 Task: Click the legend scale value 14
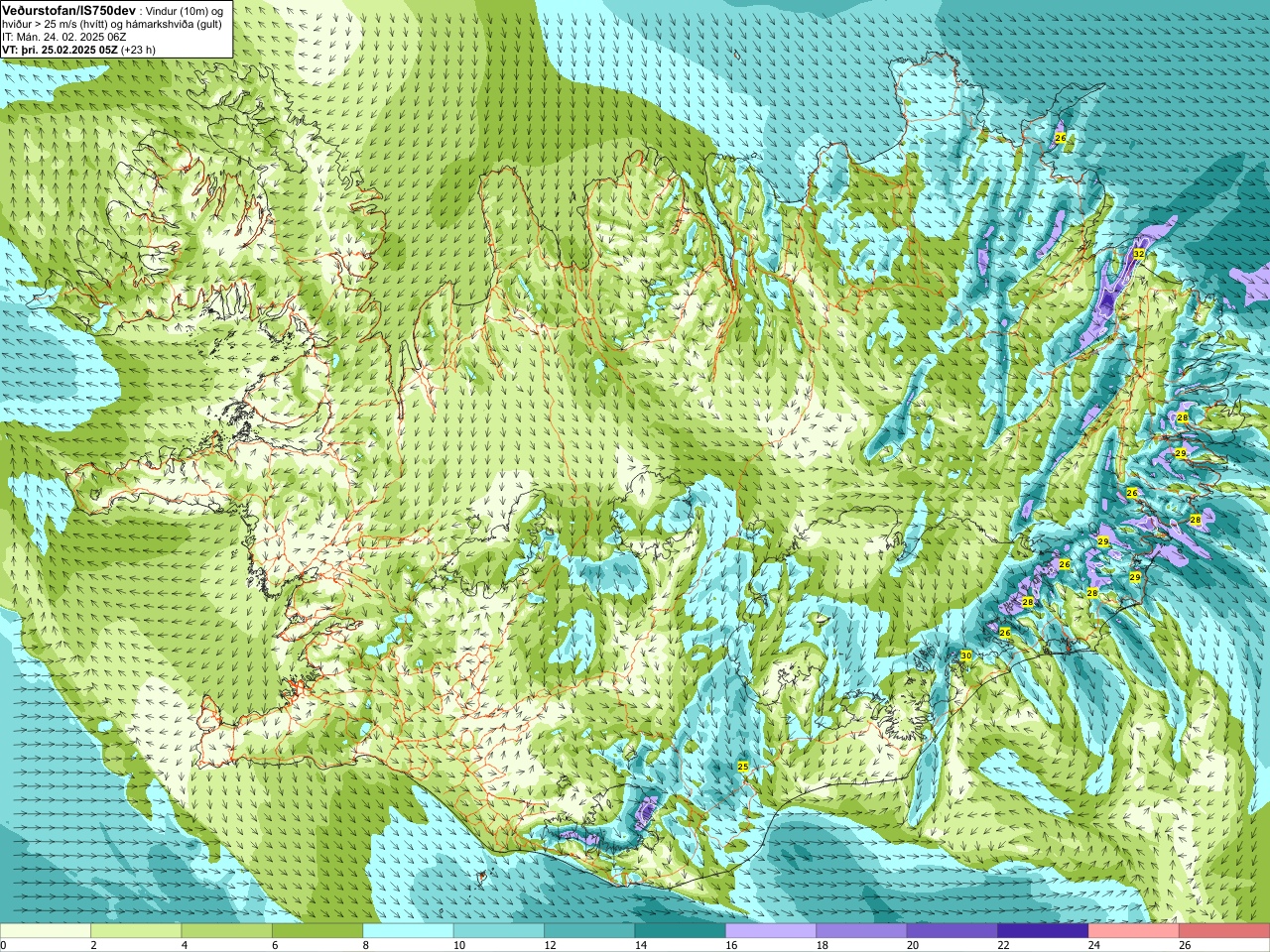(x=641, y=945)
